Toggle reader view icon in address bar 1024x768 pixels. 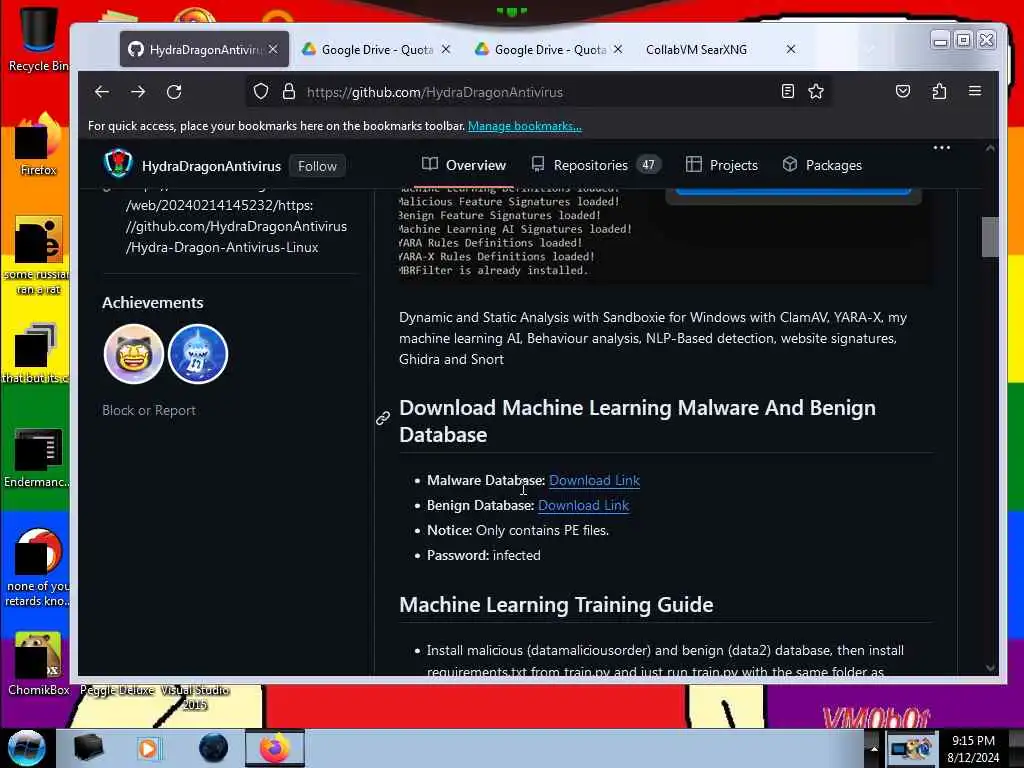pyautogui.click(x=788, y=91)
